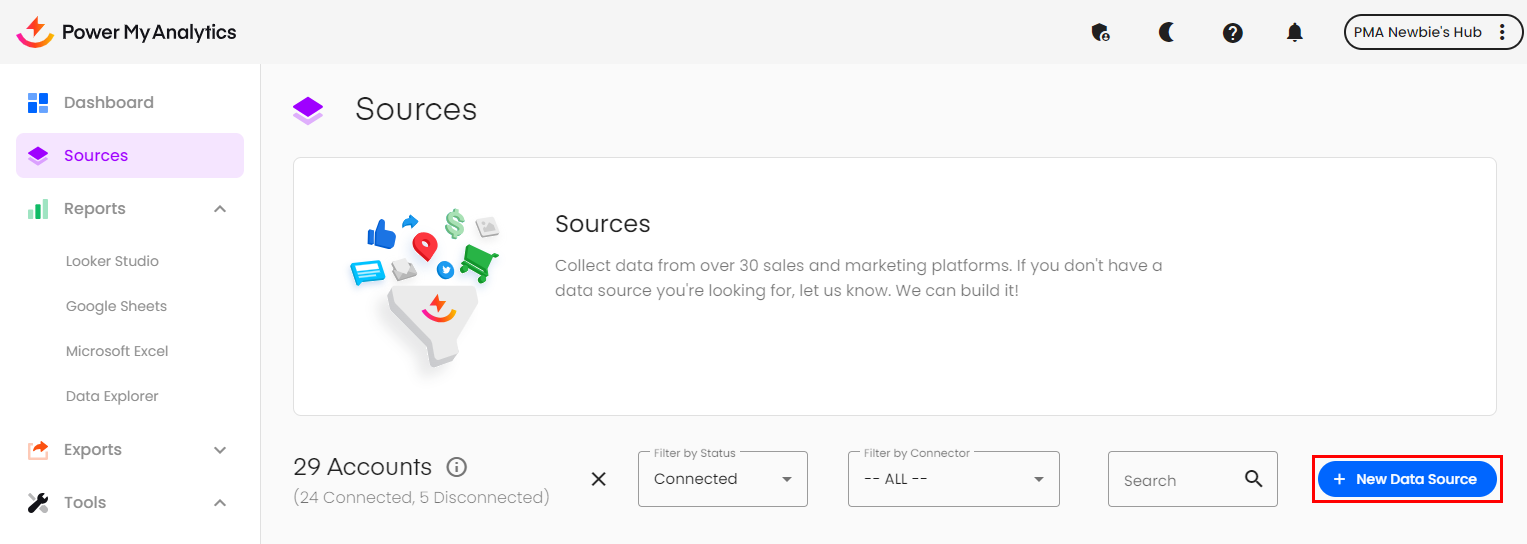Open the PMA Newbie's Hub three-dot menu
The image size is (1527, 544).
[x=1501, y=32]
